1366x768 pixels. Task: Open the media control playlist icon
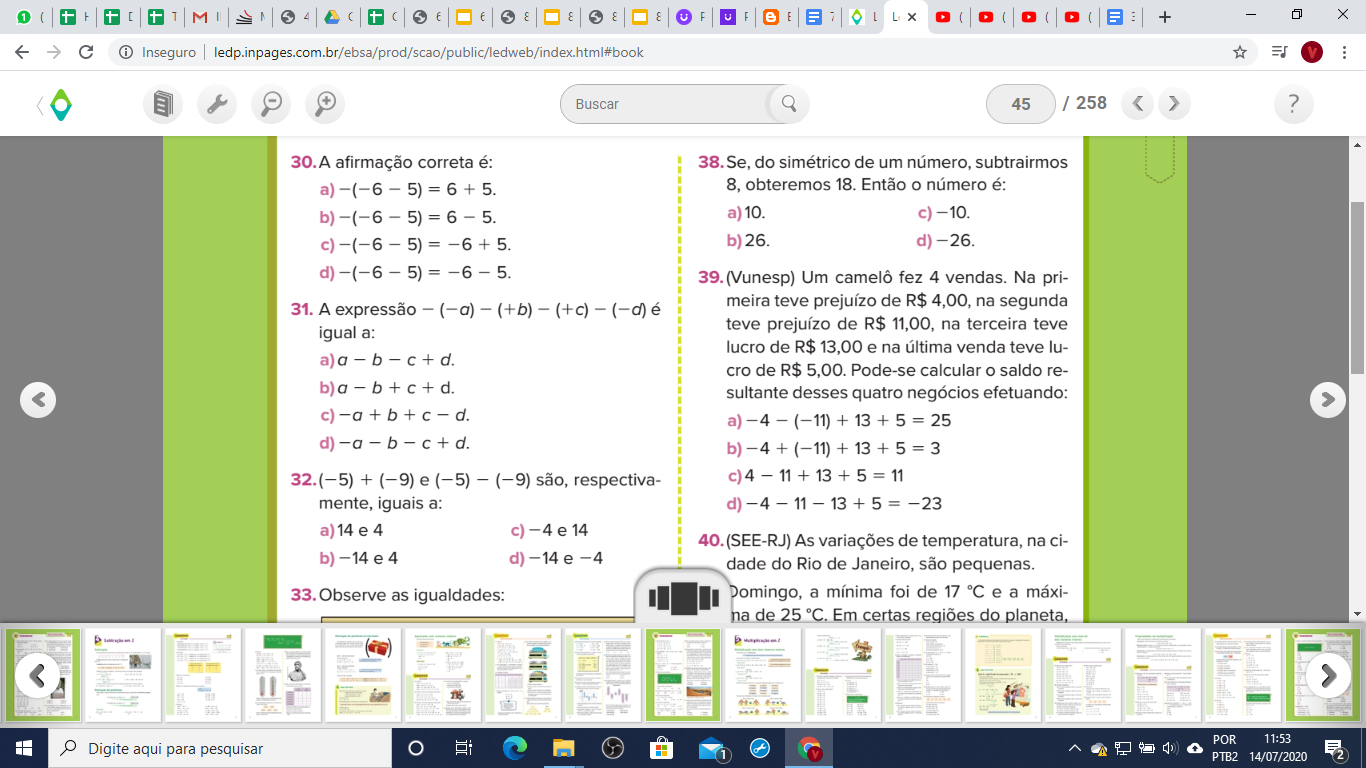1279,52
